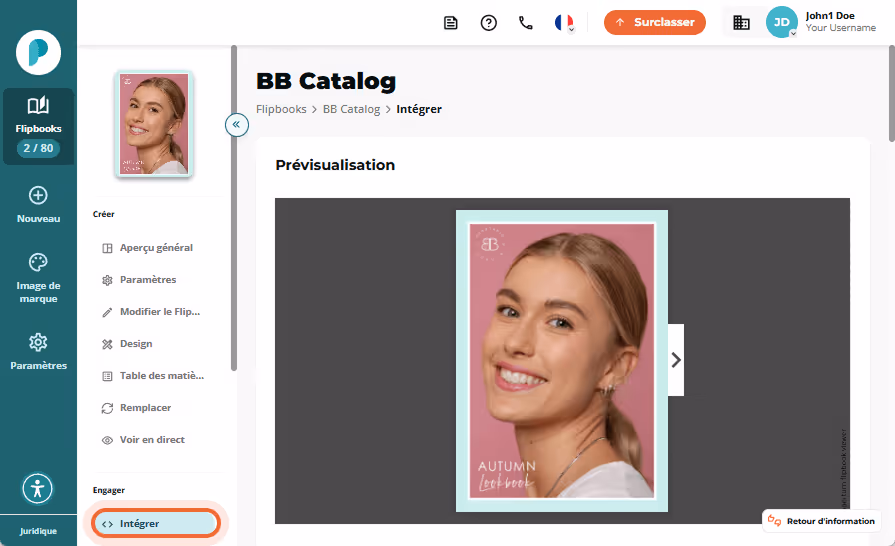895x546 pixels.
Task: Open the JD user avatar menu
Action: 781,22
